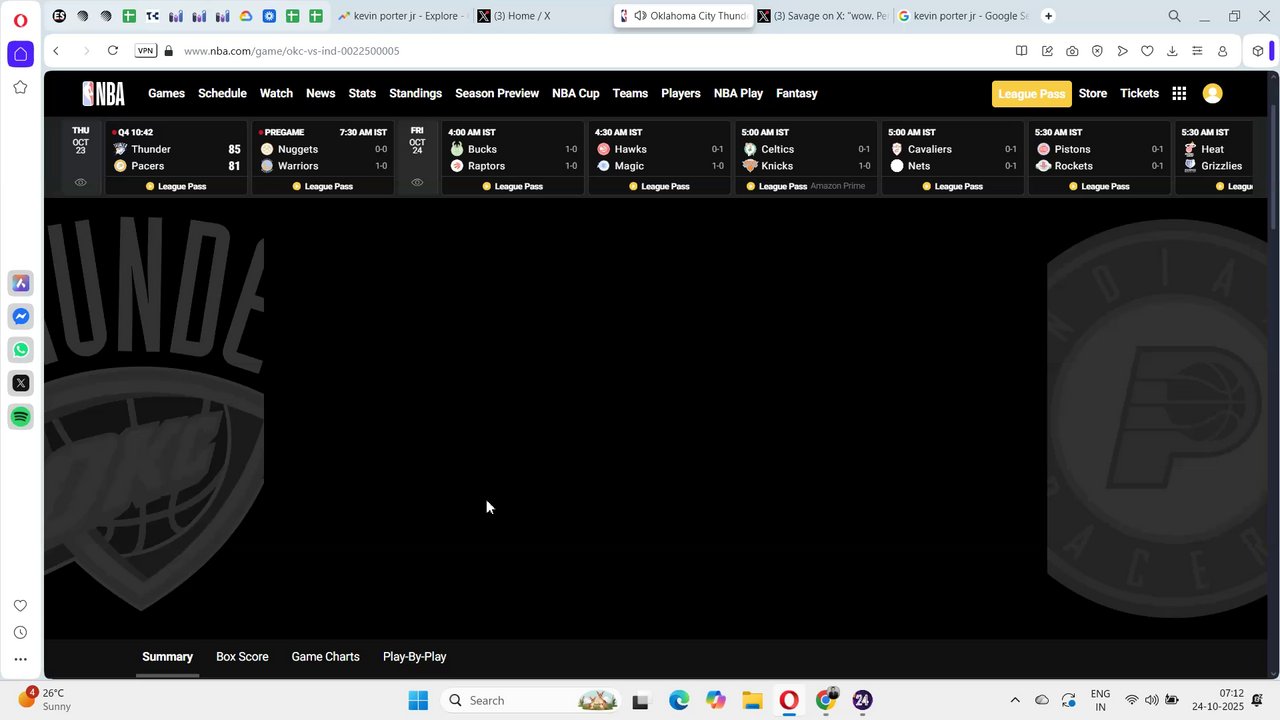Viewport: 1280px width, 720px height.
Task: Open the Easy Setup sliders icon
Action: pyautogui.click(x=1197, y=51)
